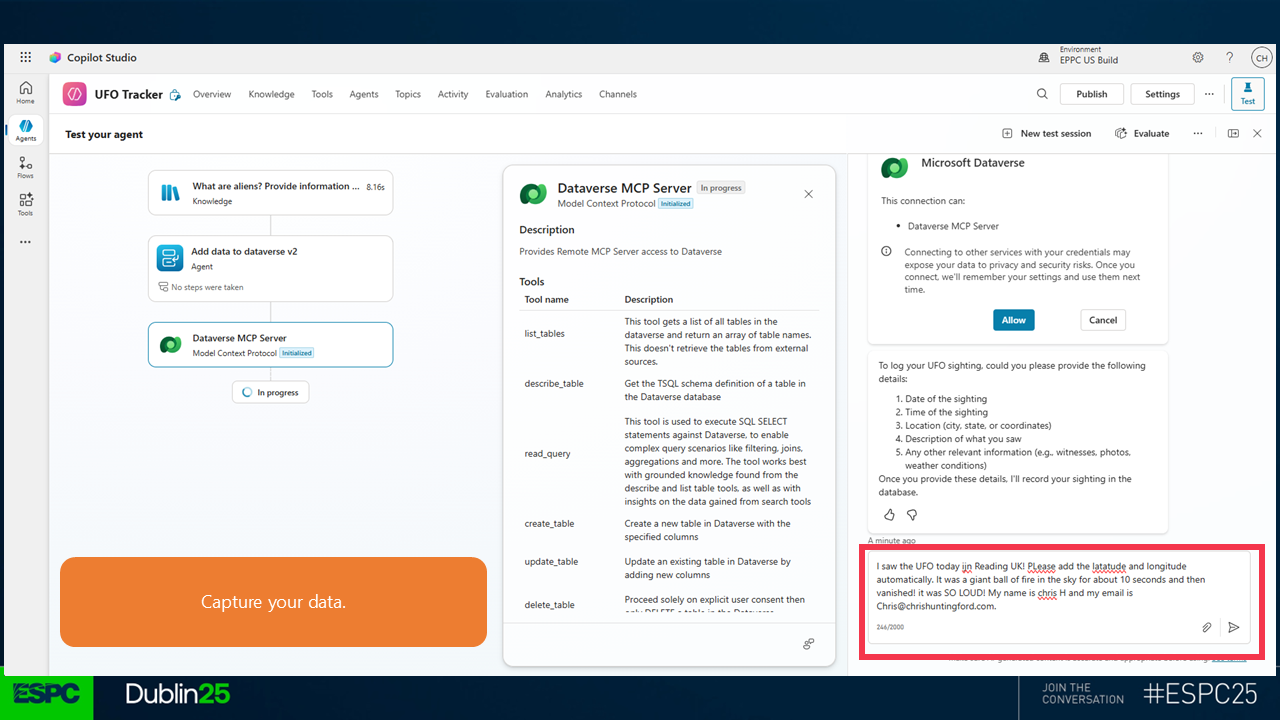The image size is (1280, 720).
Task: Open Tools in left sidebar
Action: point(25,204)
